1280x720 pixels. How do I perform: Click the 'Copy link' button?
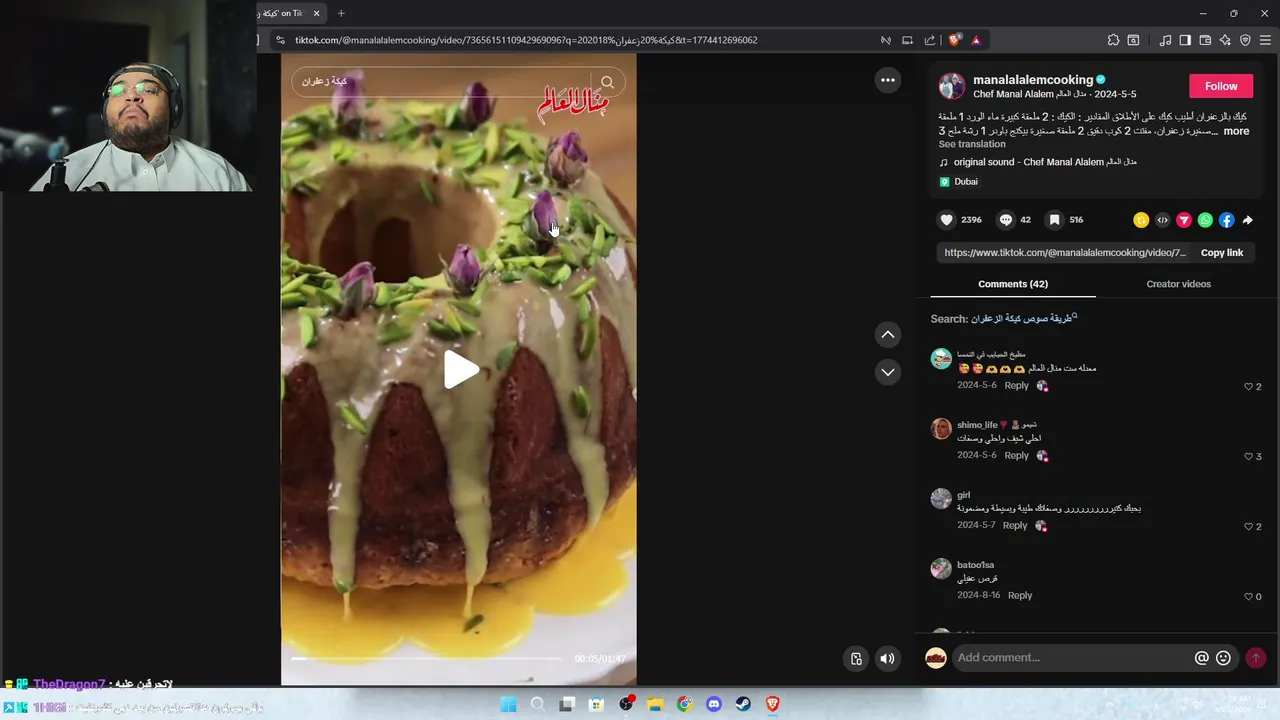pos(1222,253)
